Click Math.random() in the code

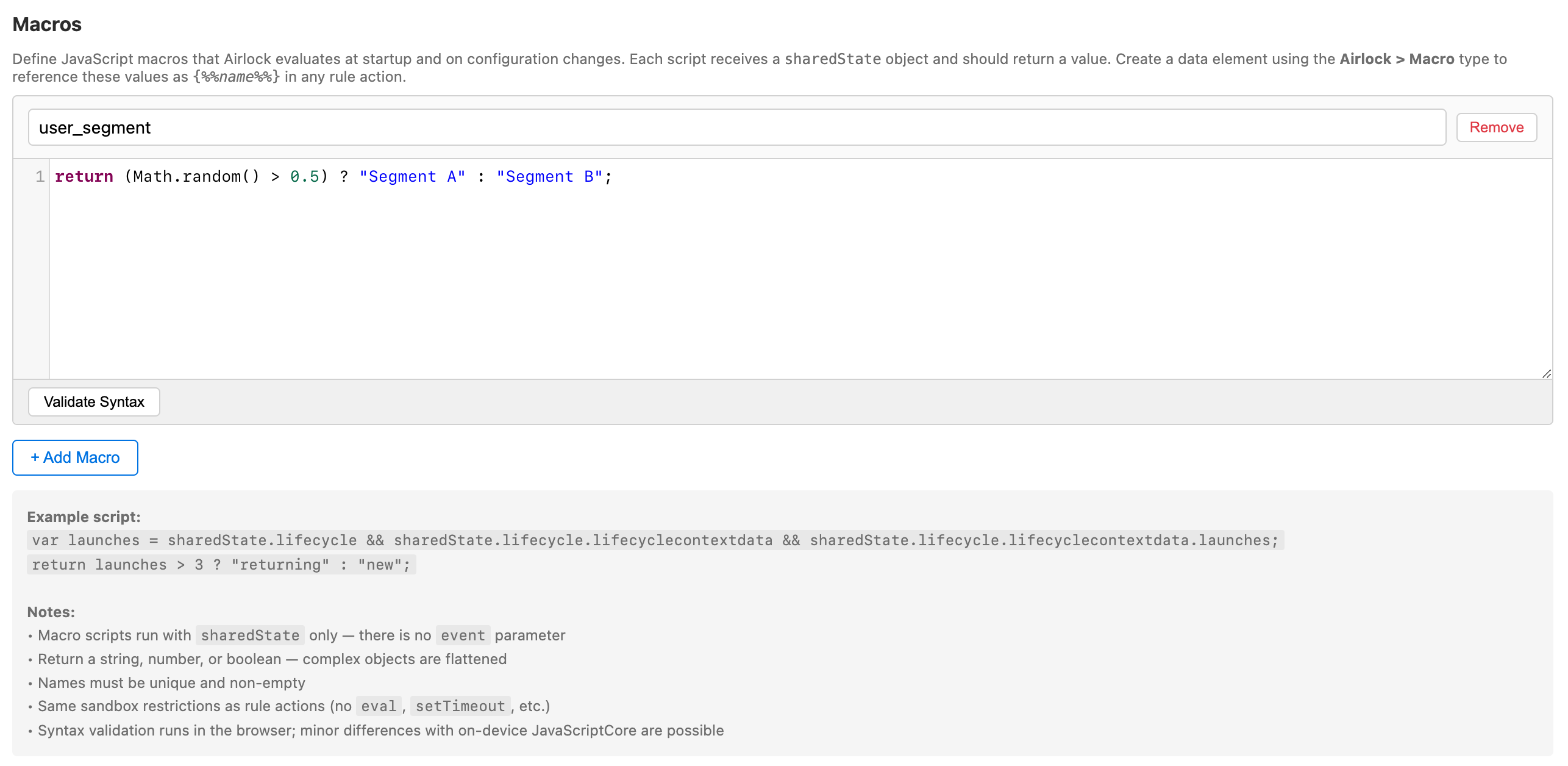click(196, 176)
